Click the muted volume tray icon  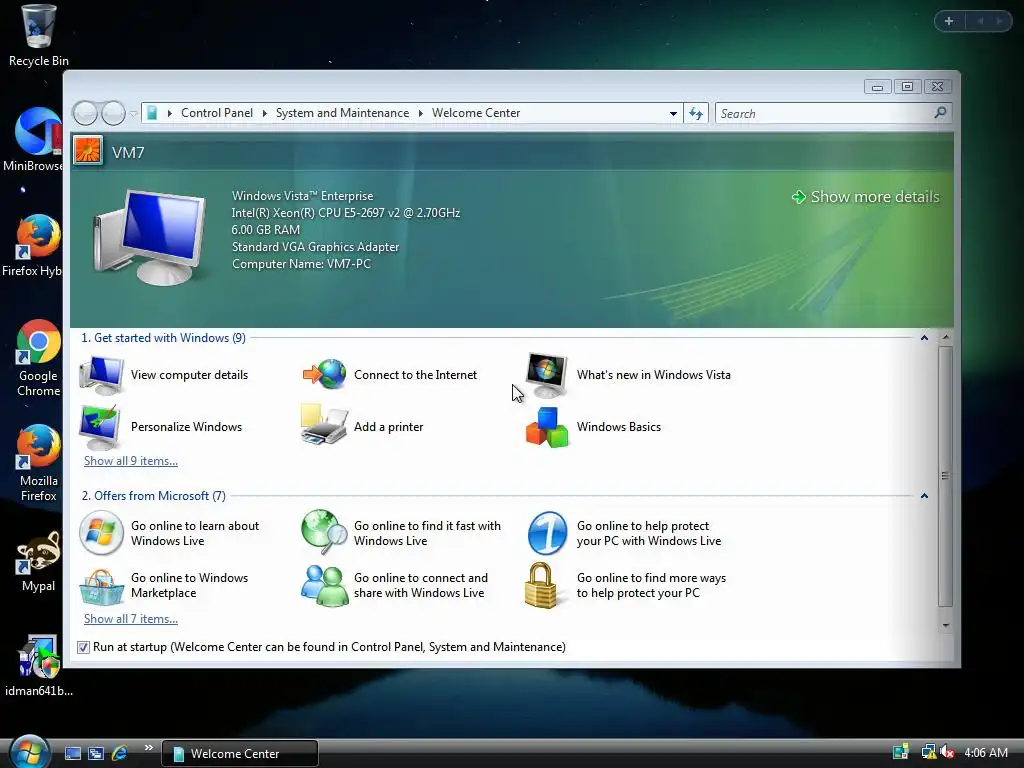coord(947,752)
